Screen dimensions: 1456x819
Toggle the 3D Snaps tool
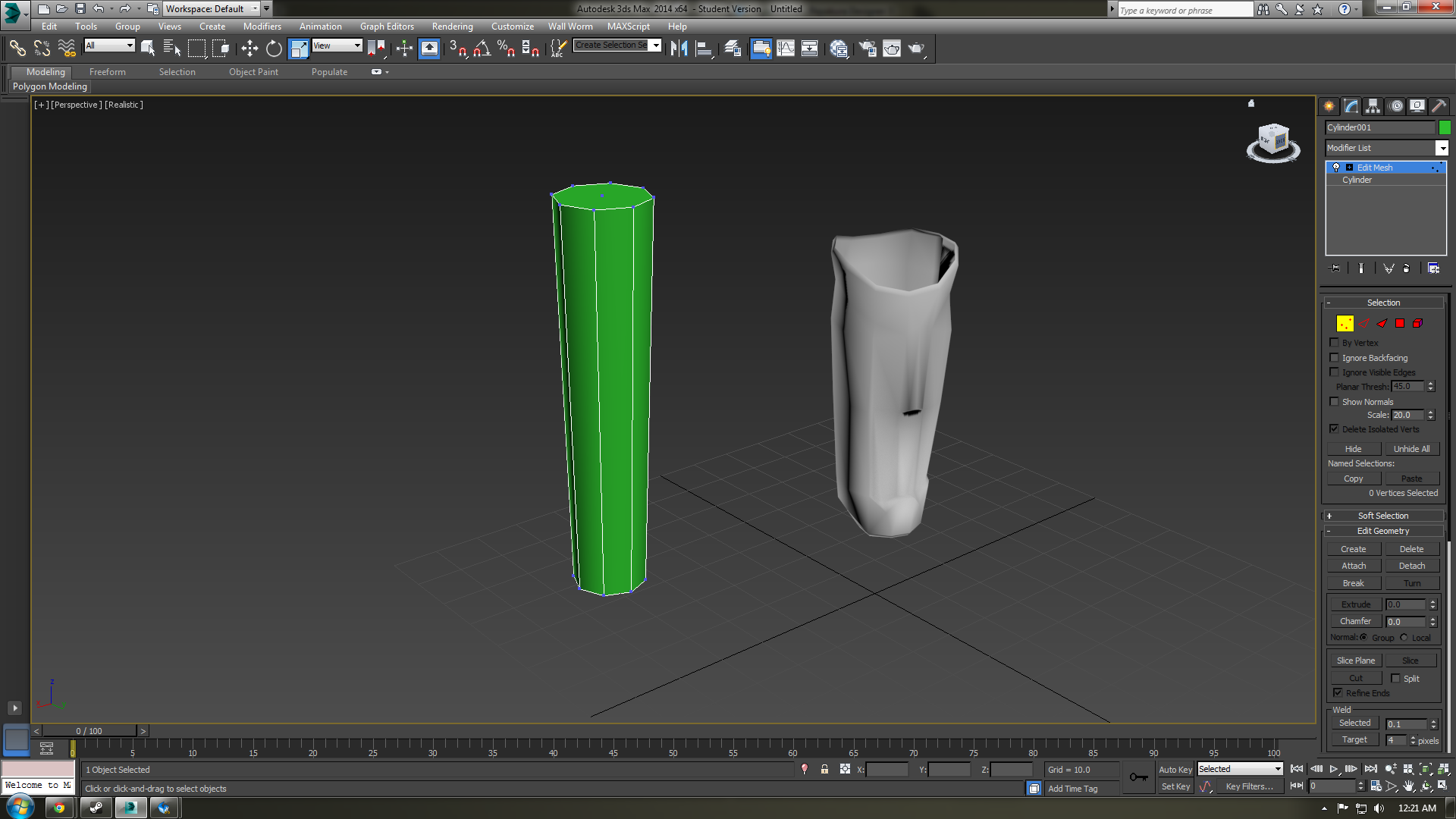click(x=457, y=49)
